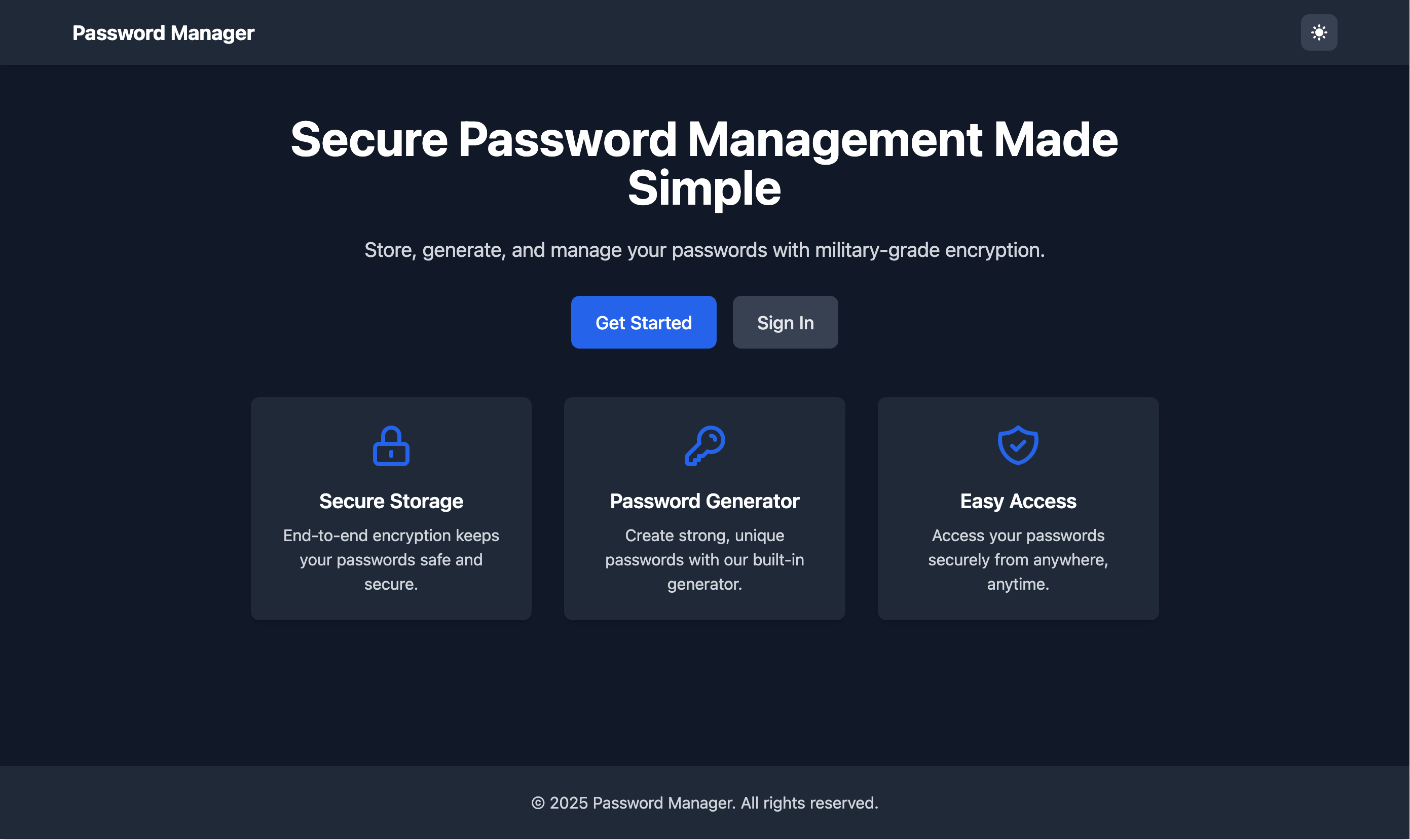Select the Secure Storage card heading
The image size is (1410, 840).
pyautogui.click(x=391, y=502)
